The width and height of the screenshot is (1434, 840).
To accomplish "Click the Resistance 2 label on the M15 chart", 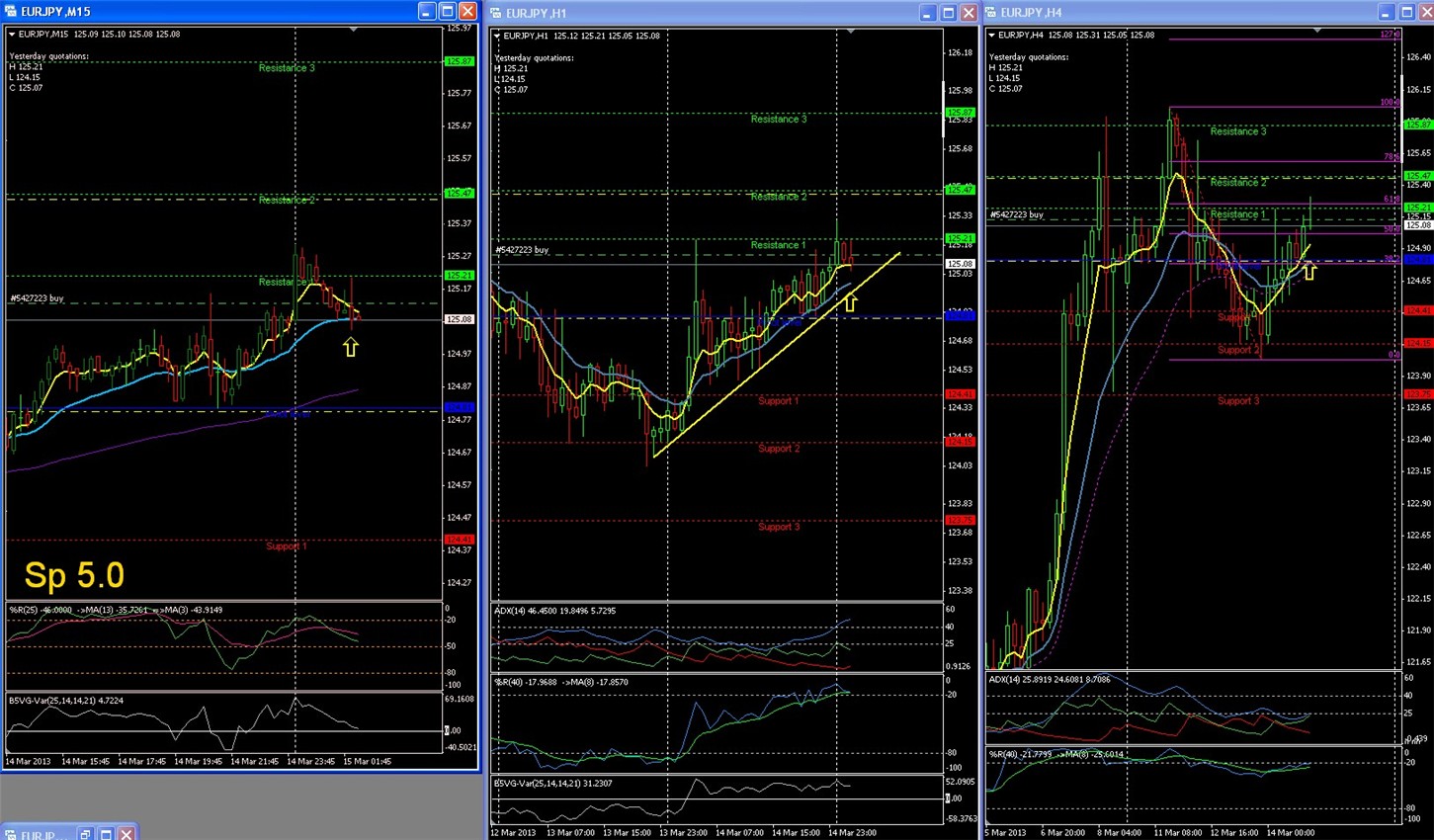I will point(287,200).
